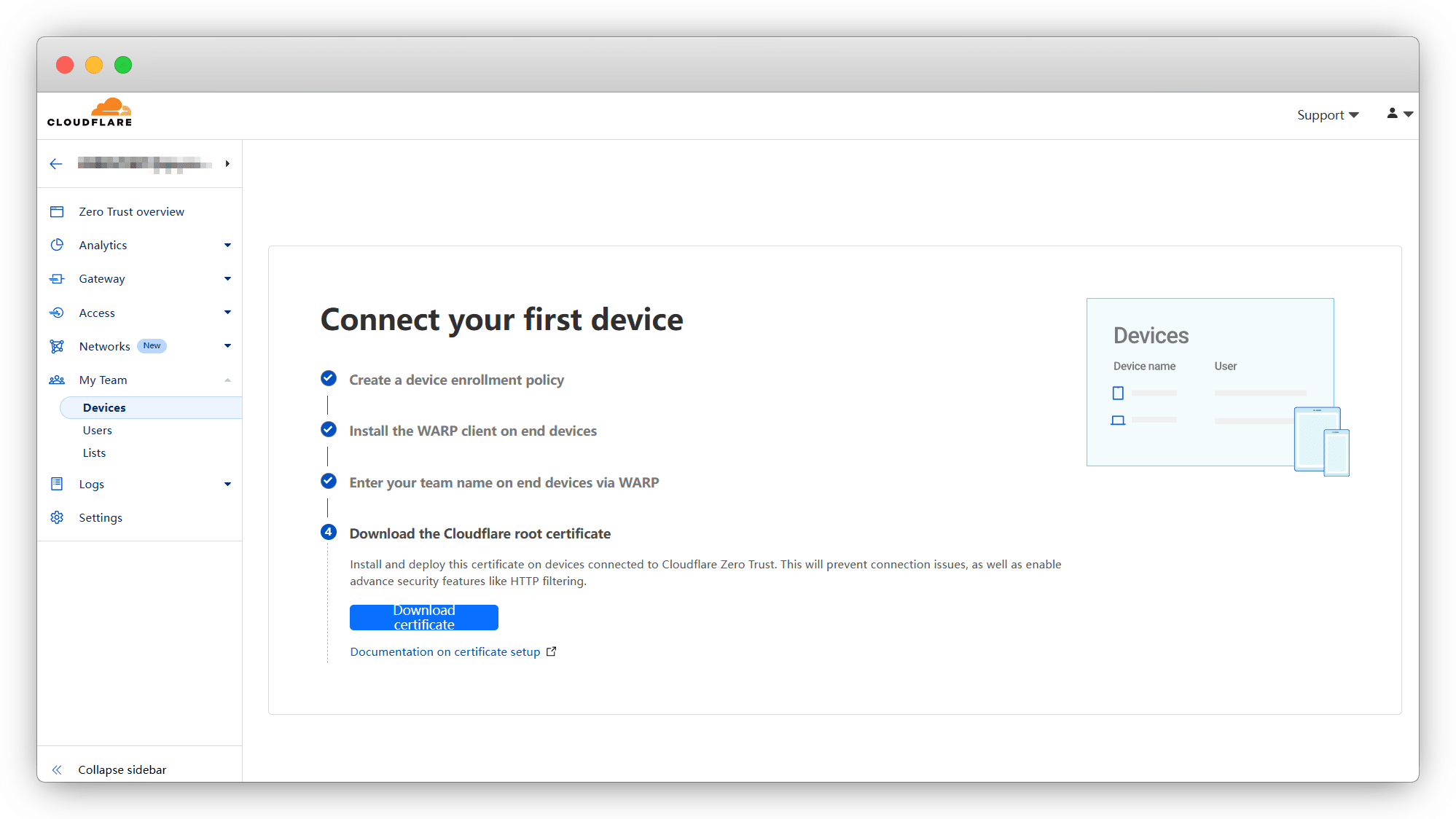Click the Download certificate button
This screenshot has width=1456, height=819.
coord(424,617)
